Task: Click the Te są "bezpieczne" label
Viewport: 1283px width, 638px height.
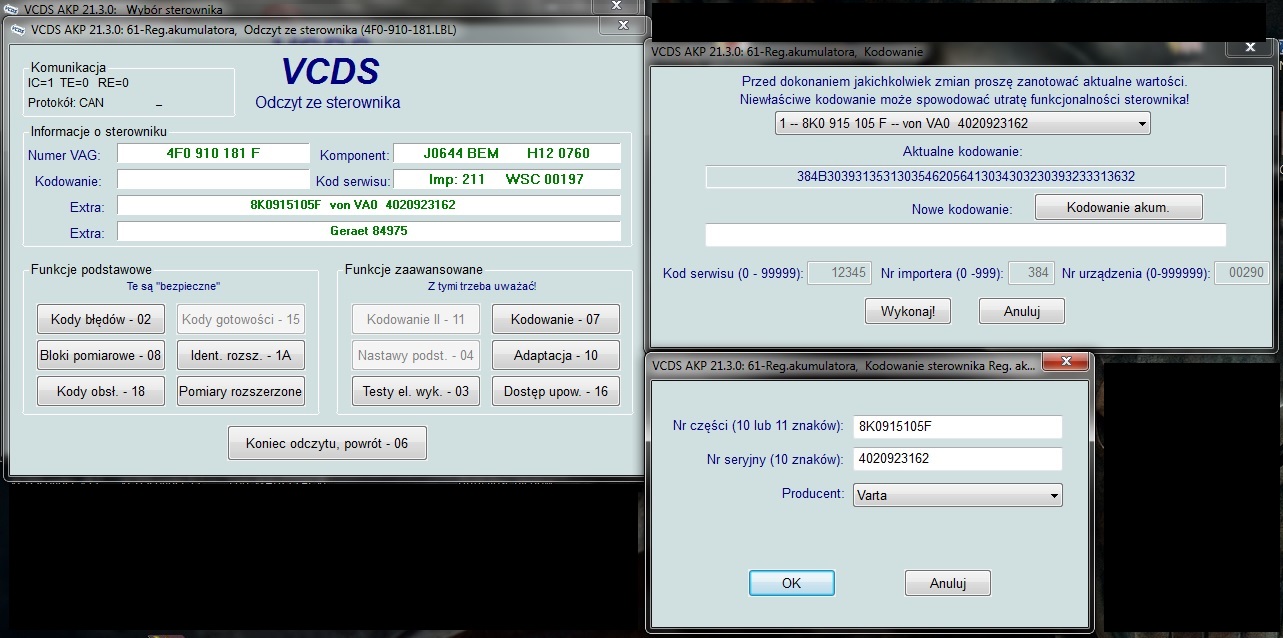Action: coord(173,286)
